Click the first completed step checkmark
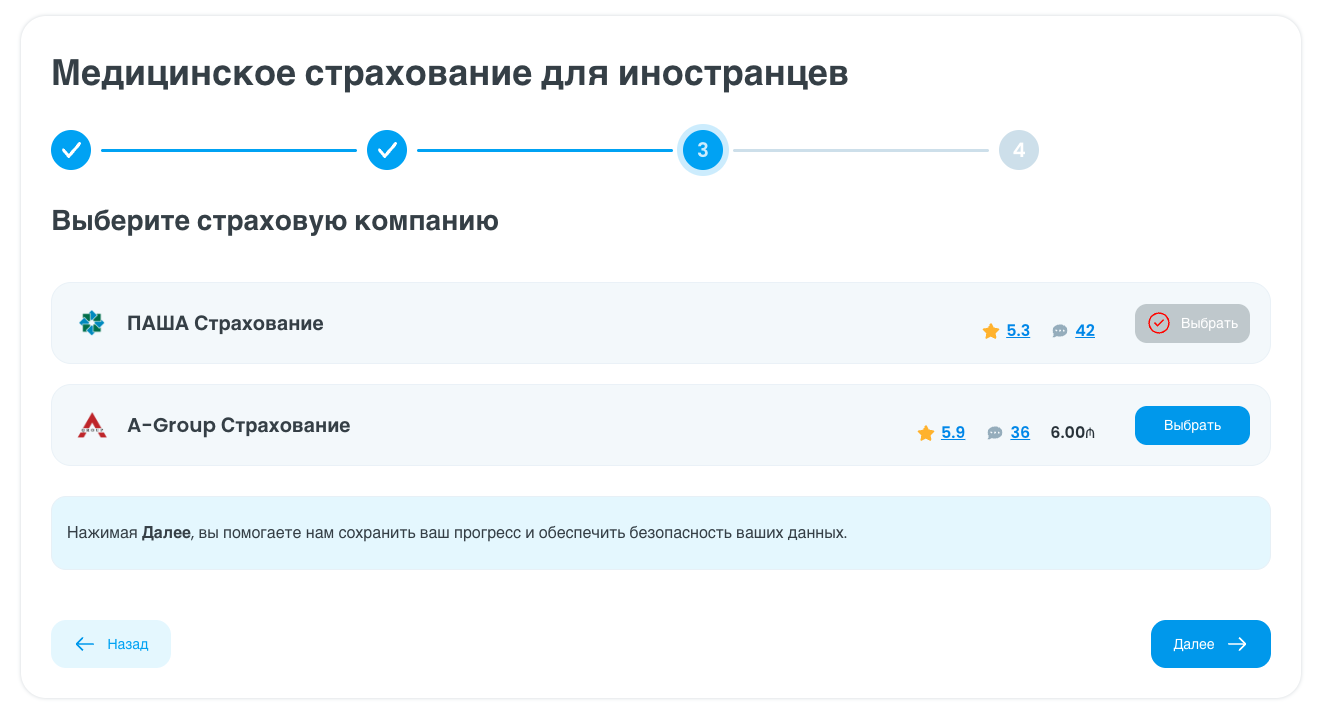This screenshot has width=1326, height=716. [x=71, y=150]
